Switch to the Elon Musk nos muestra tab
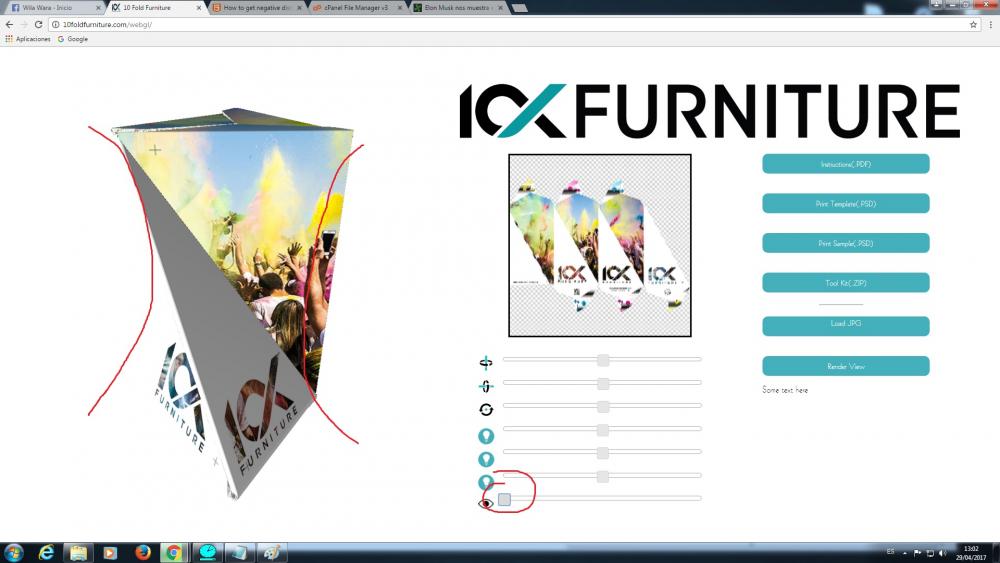 tap(457, 8)
